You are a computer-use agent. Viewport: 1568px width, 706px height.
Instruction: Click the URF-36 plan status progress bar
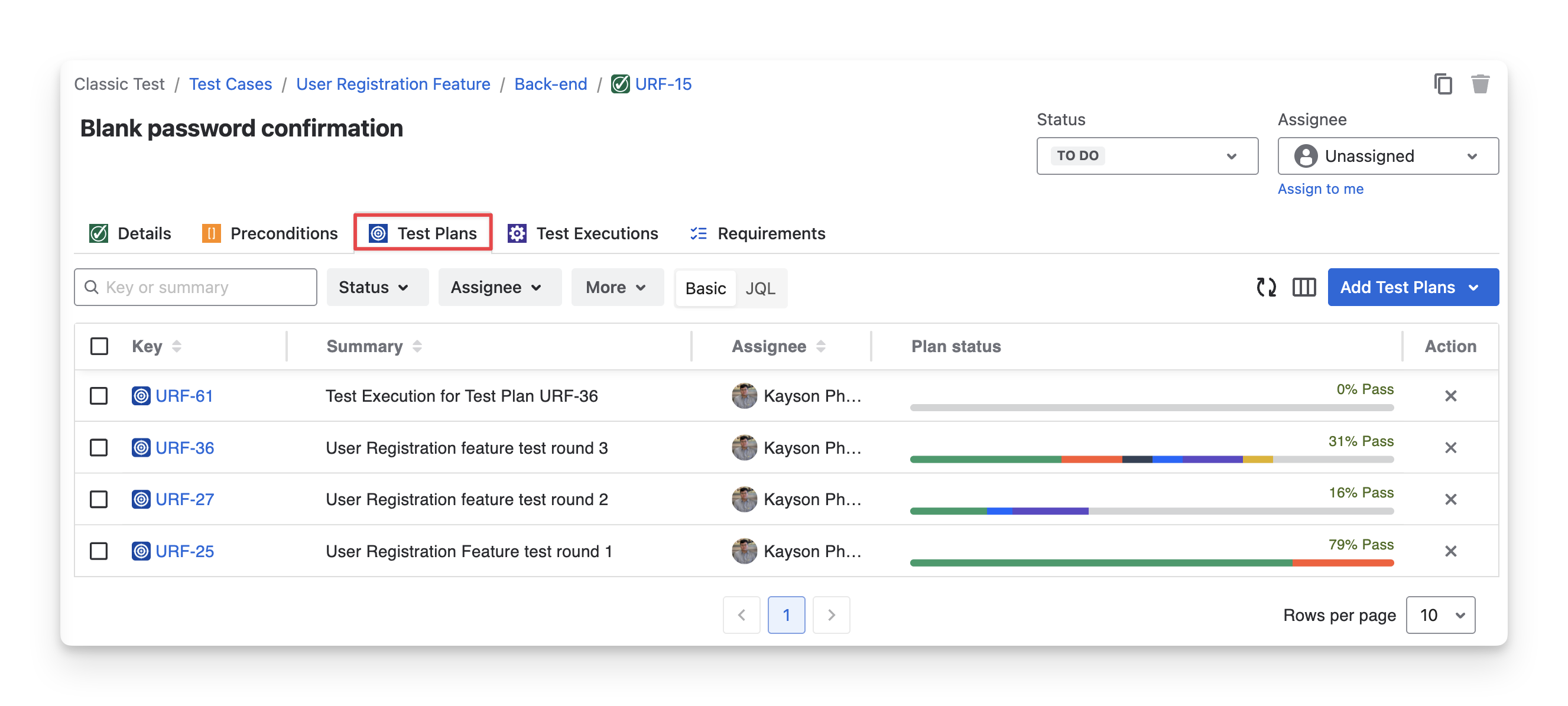click(x=1151, y=460)
